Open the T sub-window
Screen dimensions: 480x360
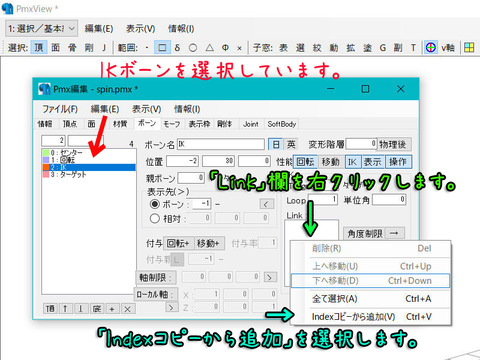413,48
